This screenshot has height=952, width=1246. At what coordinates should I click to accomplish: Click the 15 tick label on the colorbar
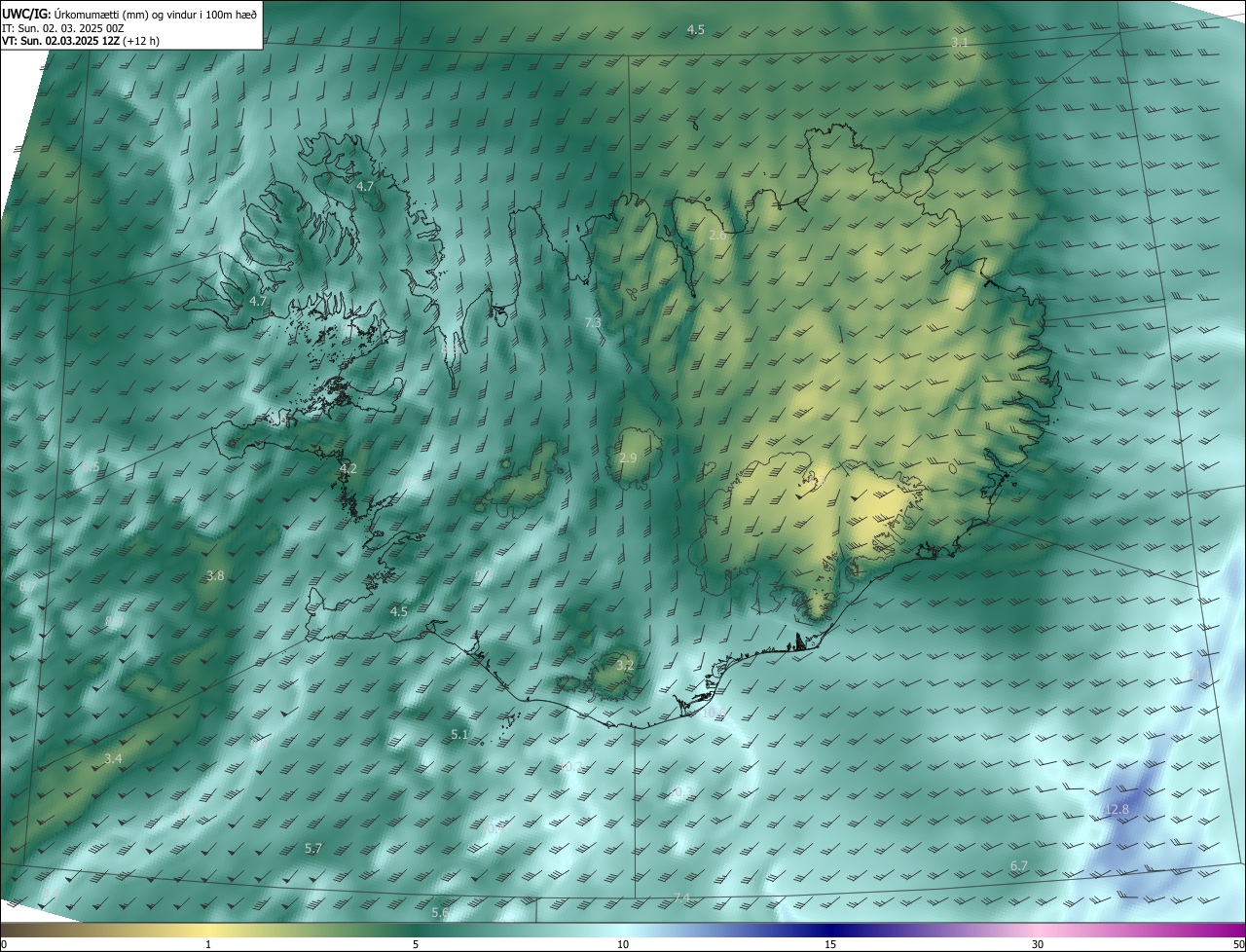point(830,944)
